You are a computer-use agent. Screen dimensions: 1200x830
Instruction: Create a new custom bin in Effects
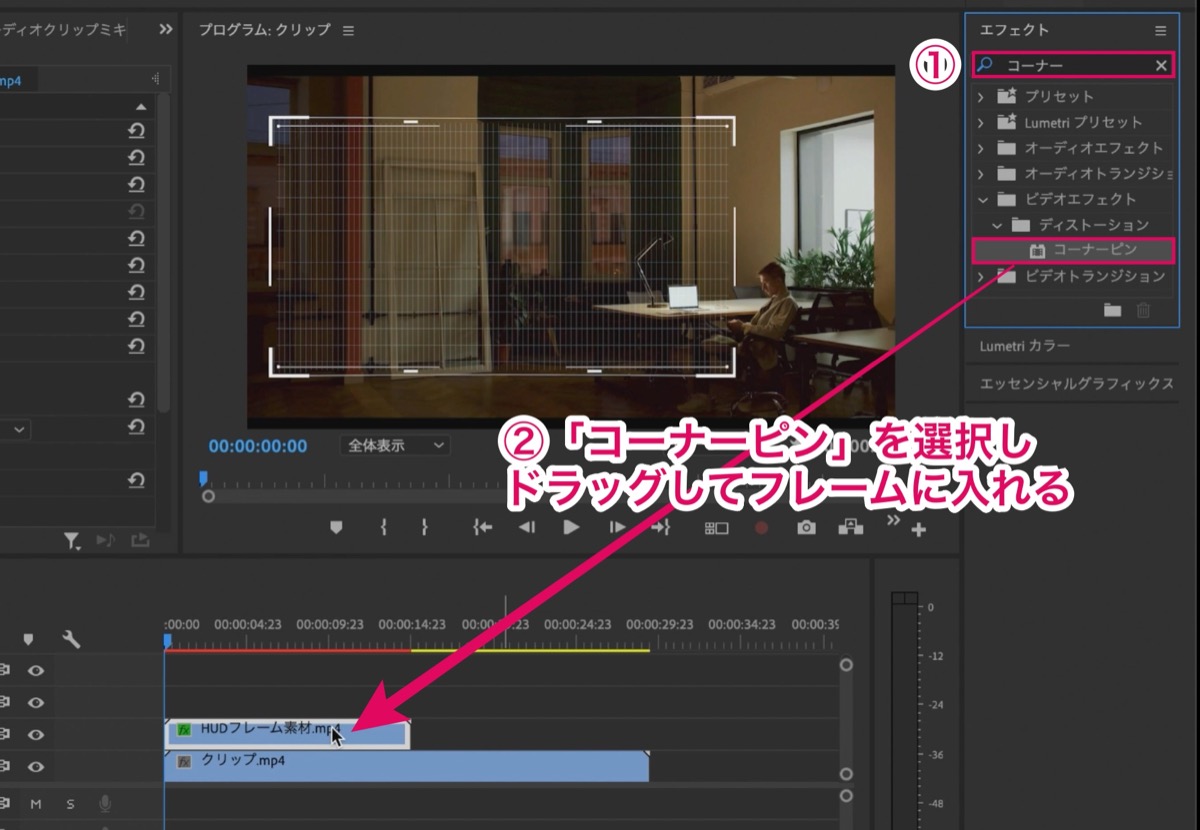coord(1112,310)
